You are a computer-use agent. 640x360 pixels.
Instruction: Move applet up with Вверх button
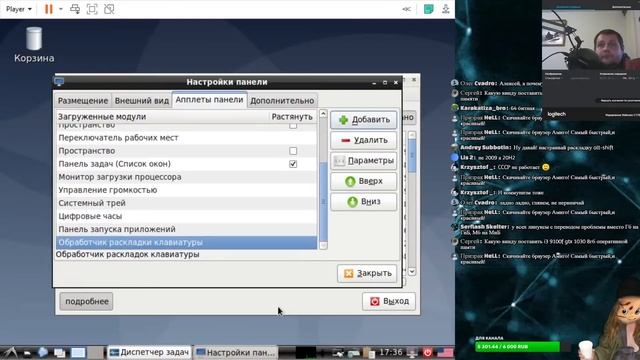coord(363,181)
